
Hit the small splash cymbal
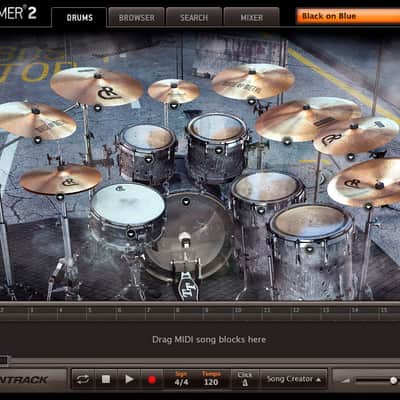[x=174, y=91]
